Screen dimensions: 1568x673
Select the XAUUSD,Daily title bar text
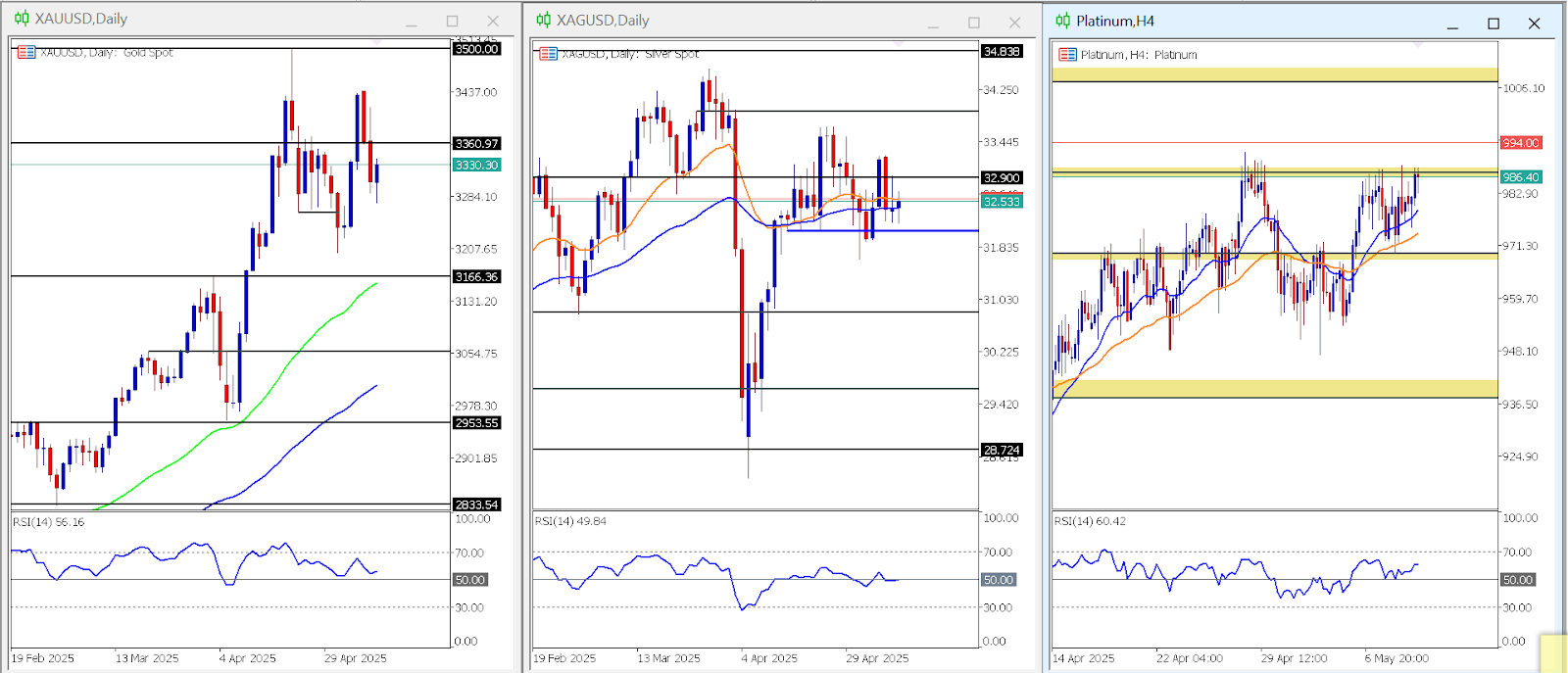point(81,18)
